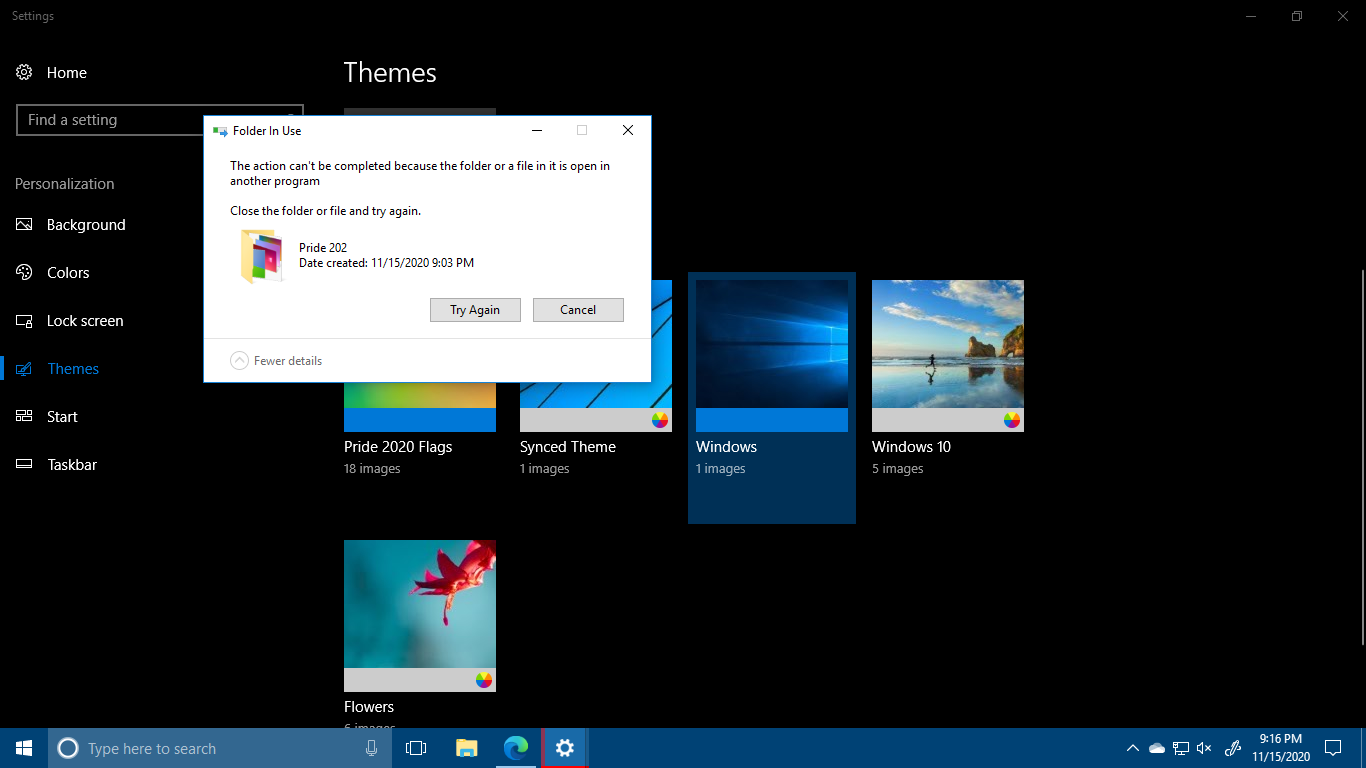Minimize the Folder In Use dialog
Screen dimensions: 1366x768
pos(537,131)
